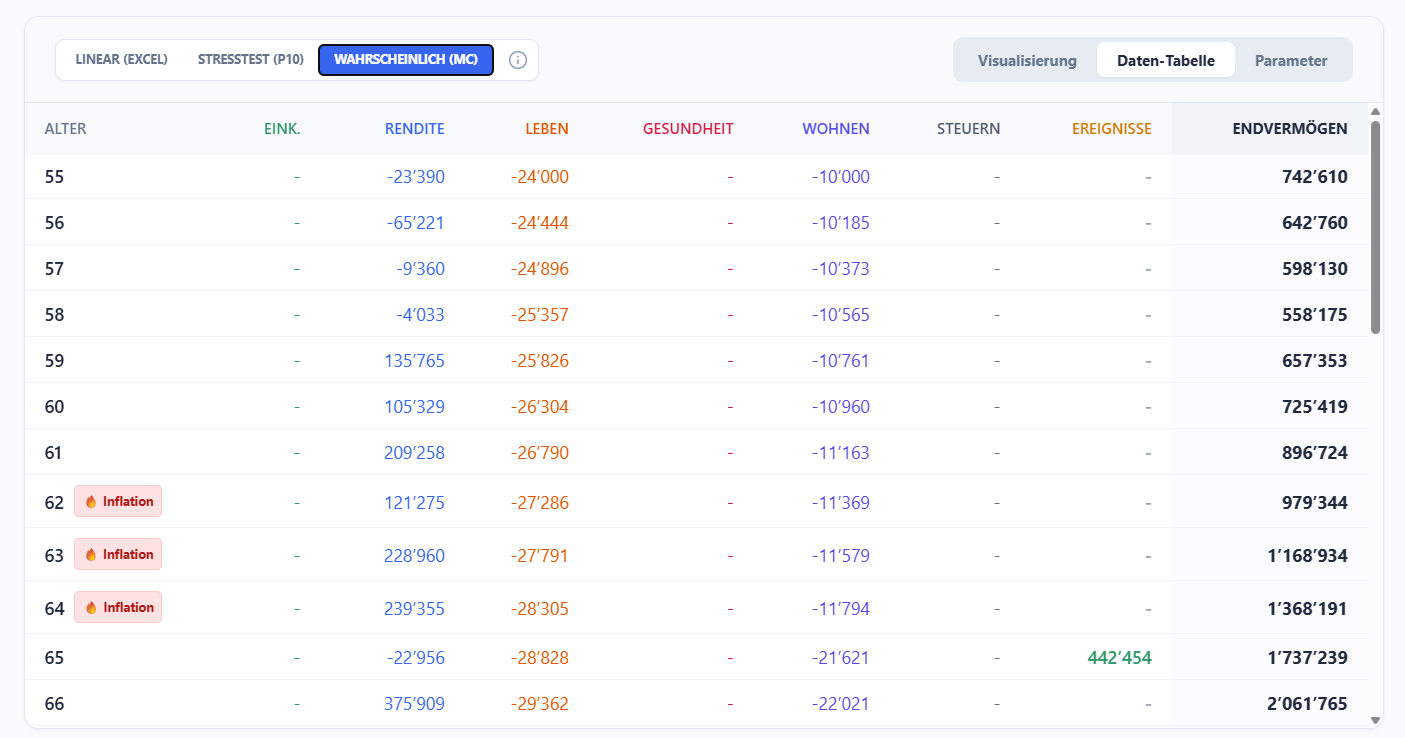Select Wohnen value -11'794
Image resolution: width=1405 pixels, height=738 pixels.
[x=841, y=608]
